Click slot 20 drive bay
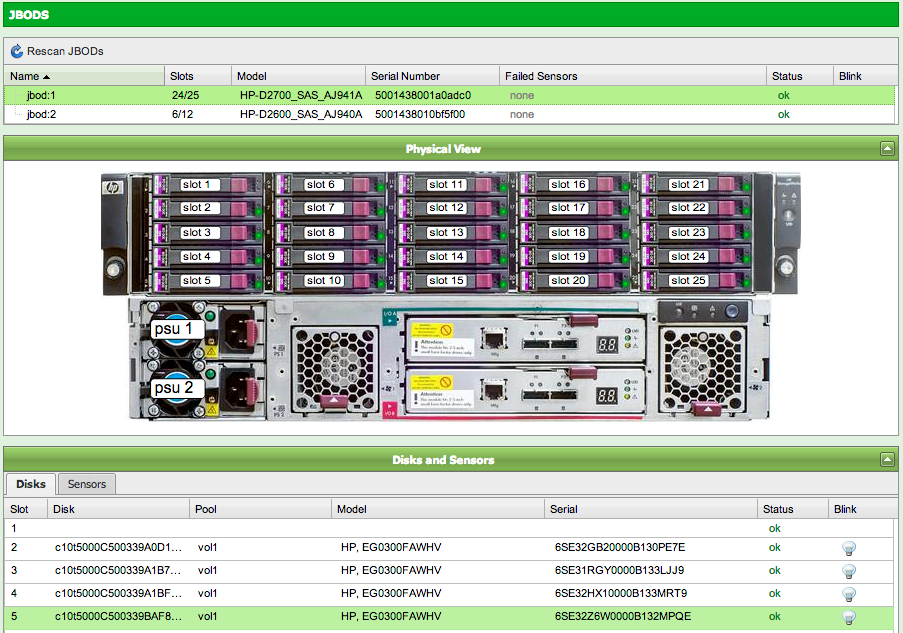The image size is (903, 633). (568, 281)
